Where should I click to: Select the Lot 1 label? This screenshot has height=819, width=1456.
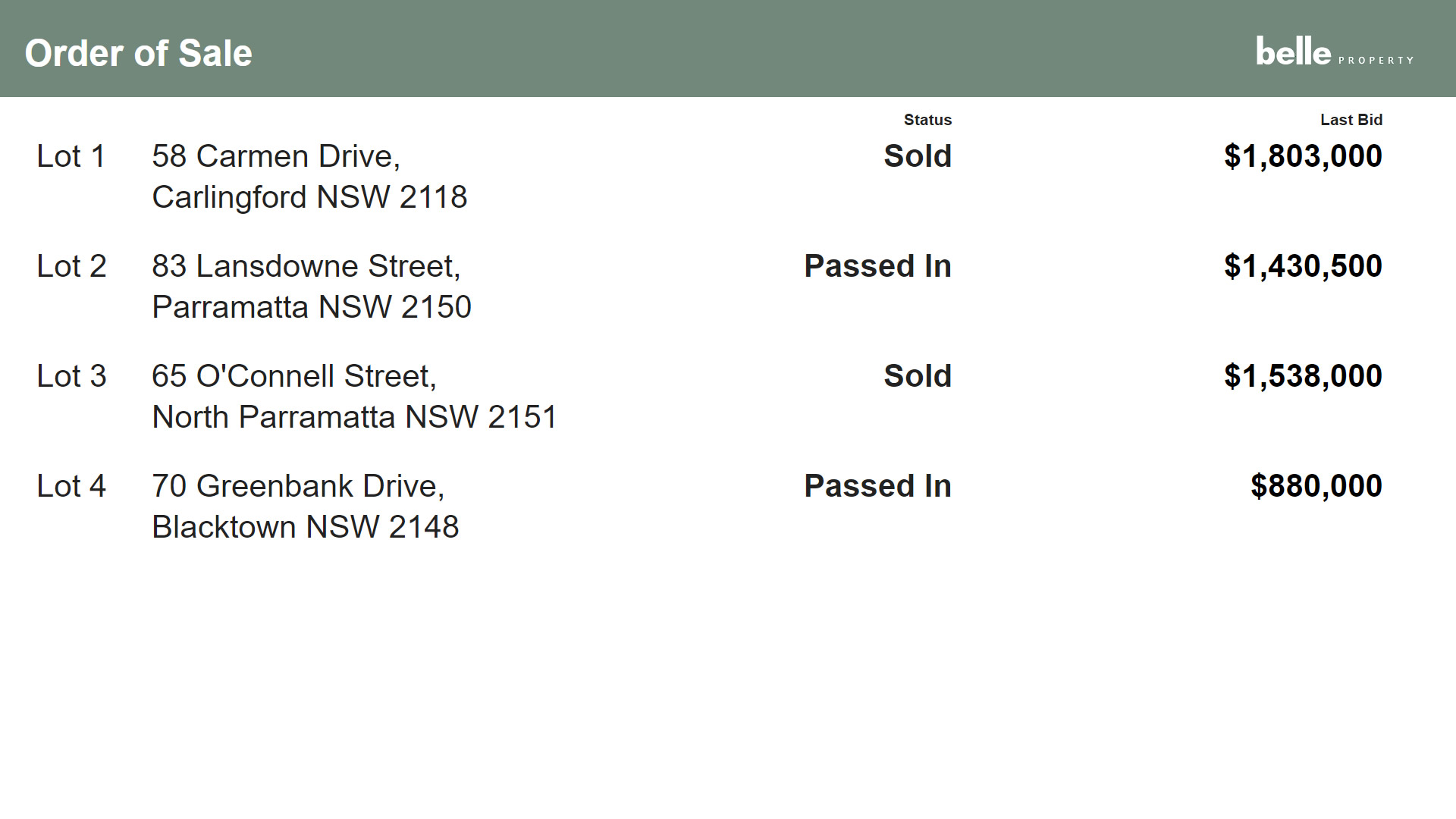71,156
